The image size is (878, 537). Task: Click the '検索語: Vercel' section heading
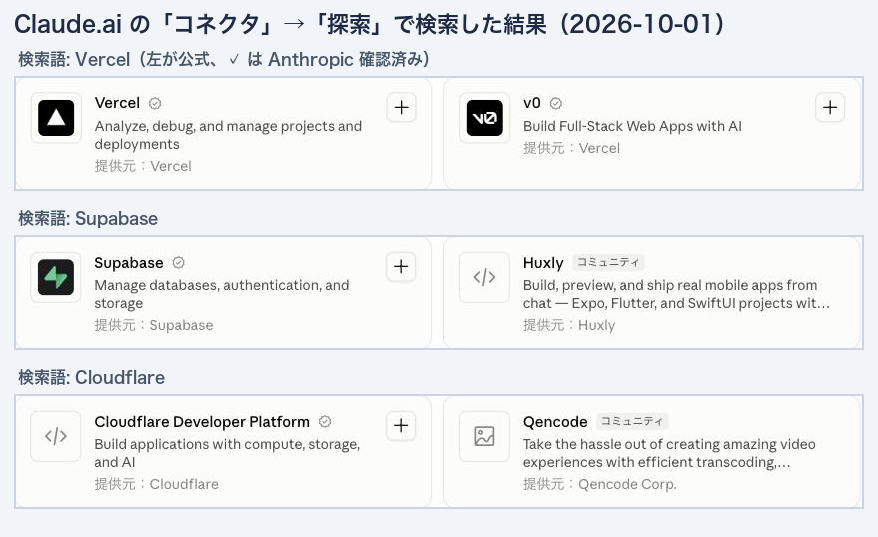pos(224,59)
